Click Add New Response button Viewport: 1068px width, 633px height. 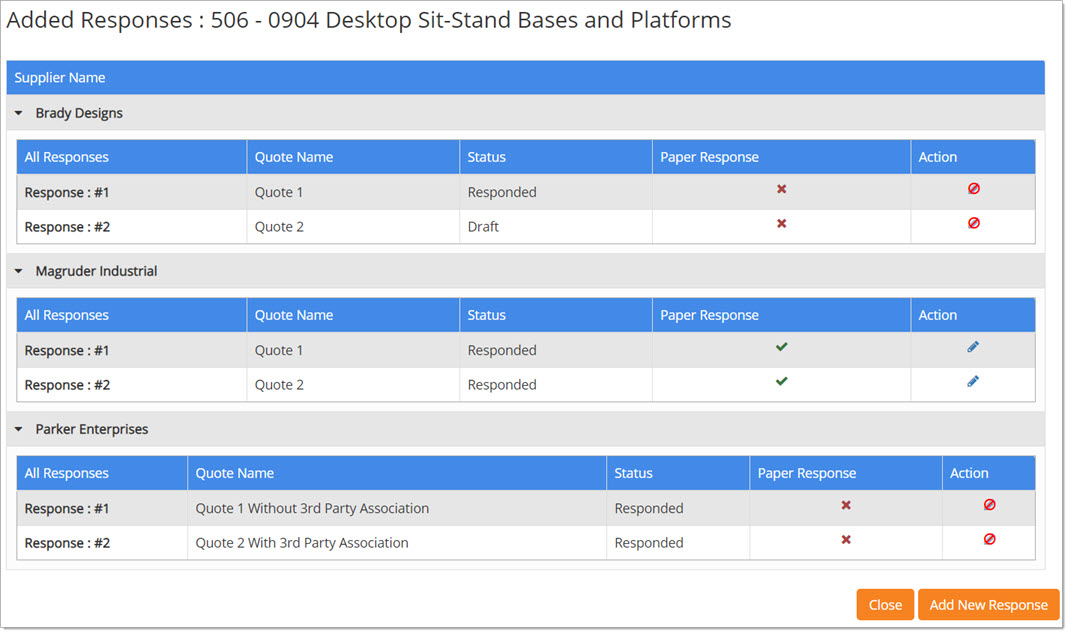point(988,605)
